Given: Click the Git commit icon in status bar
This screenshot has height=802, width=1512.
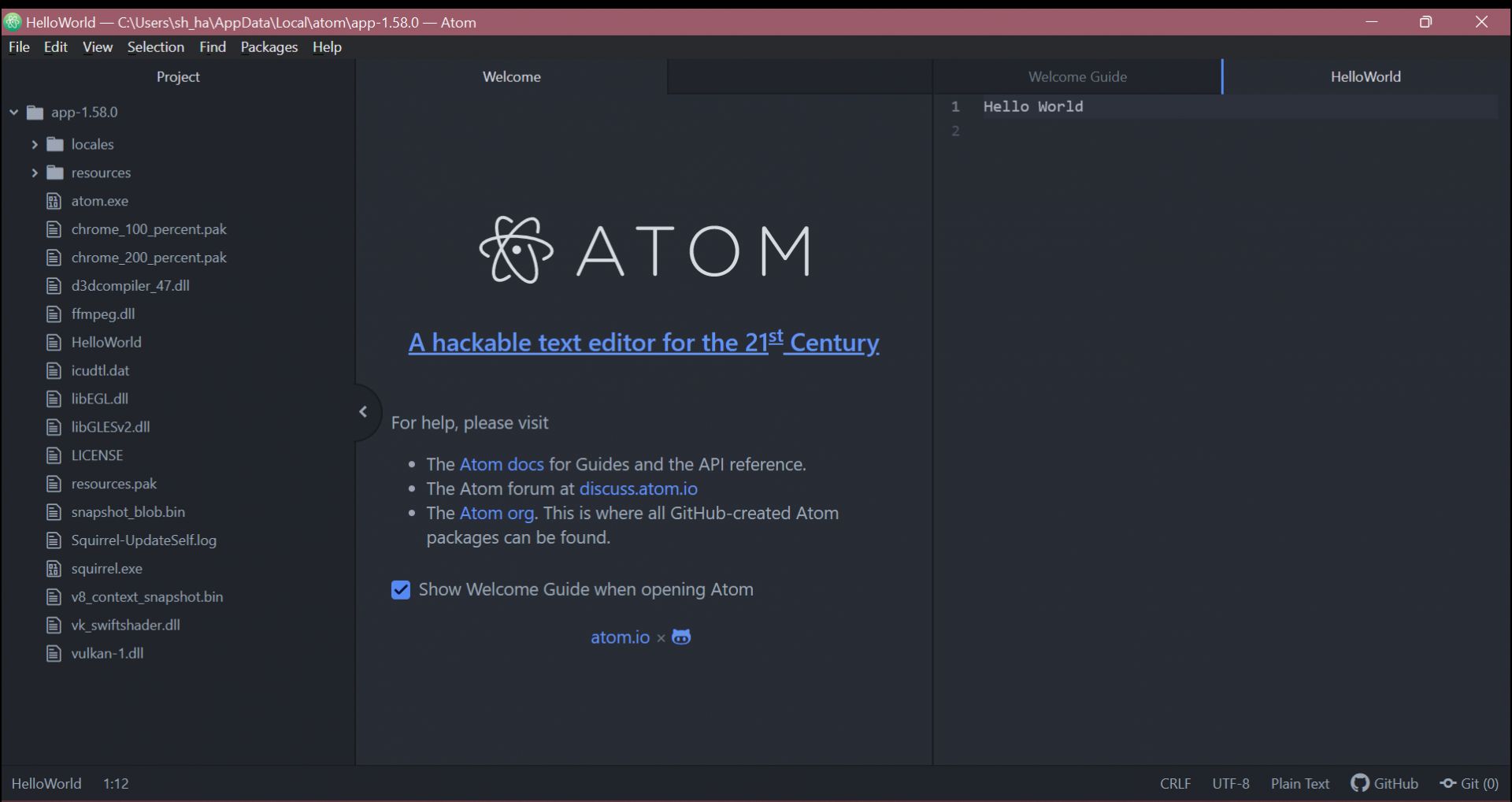Looking at the screenshot, I should pos(1448,783).
